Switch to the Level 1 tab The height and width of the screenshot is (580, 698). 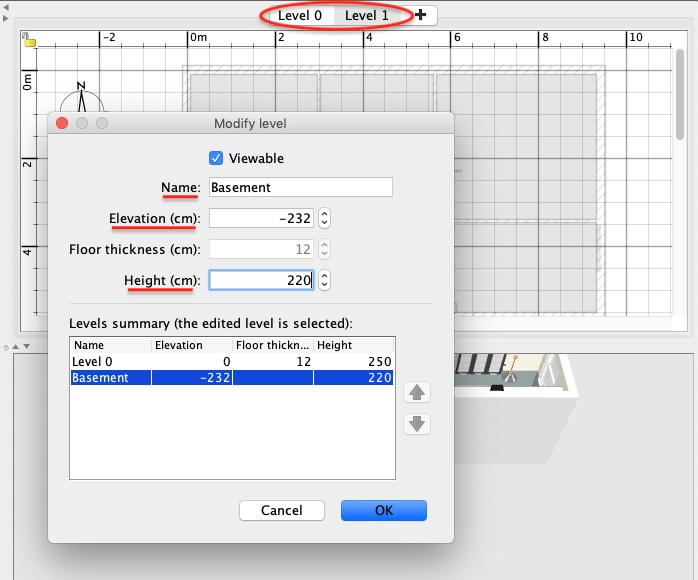(x=367, y=15)
